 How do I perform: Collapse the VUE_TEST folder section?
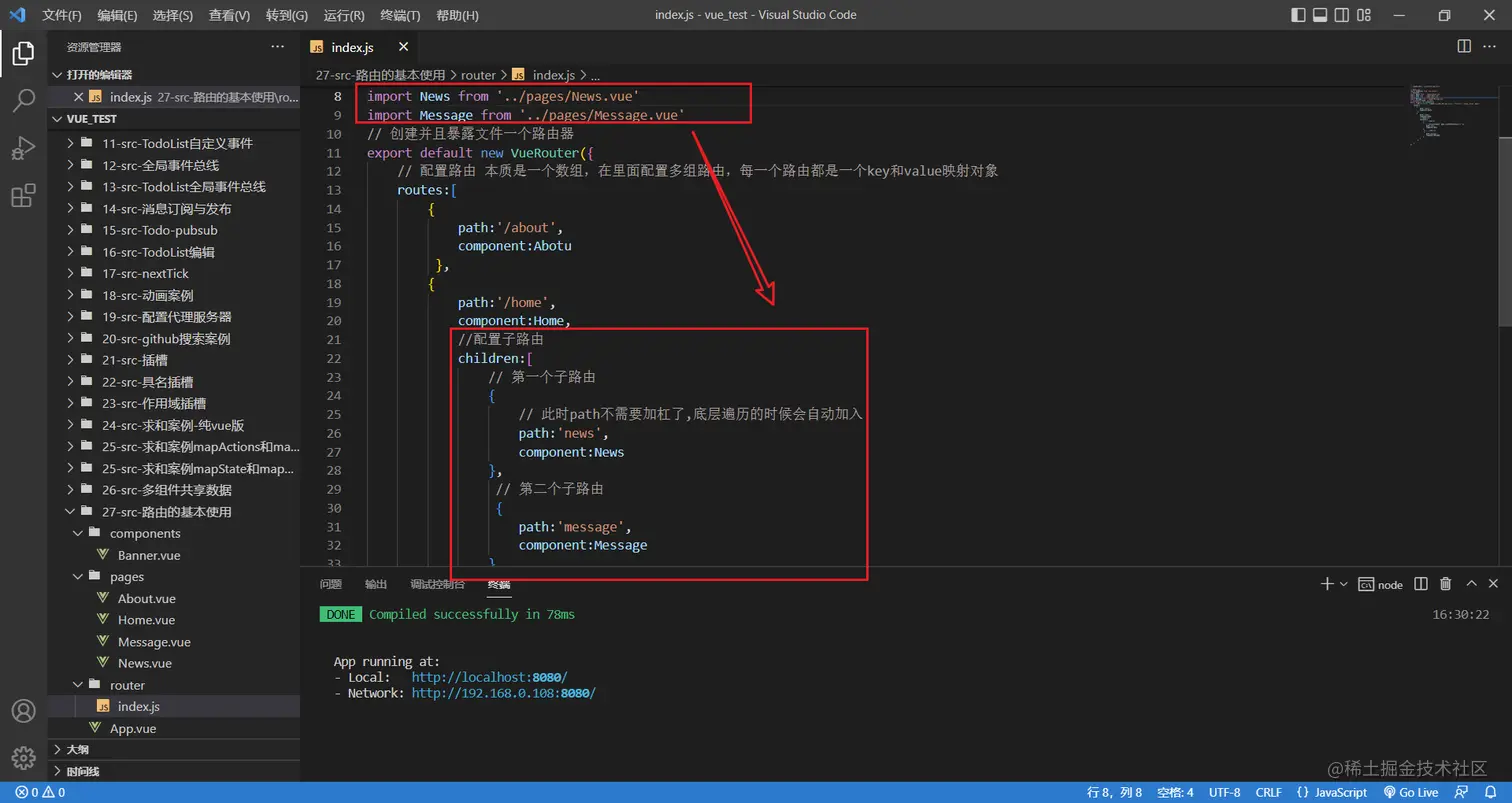[174, 118]
